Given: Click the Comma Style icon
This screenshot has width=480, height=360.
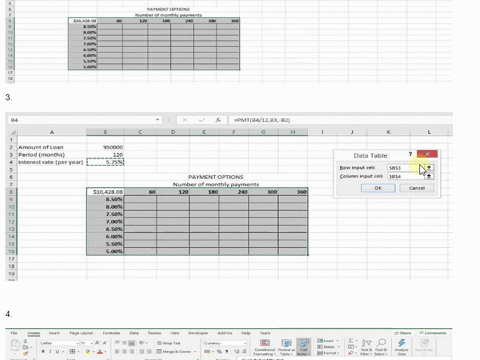Looking at the screenshot, I should [x=227, y=351].
